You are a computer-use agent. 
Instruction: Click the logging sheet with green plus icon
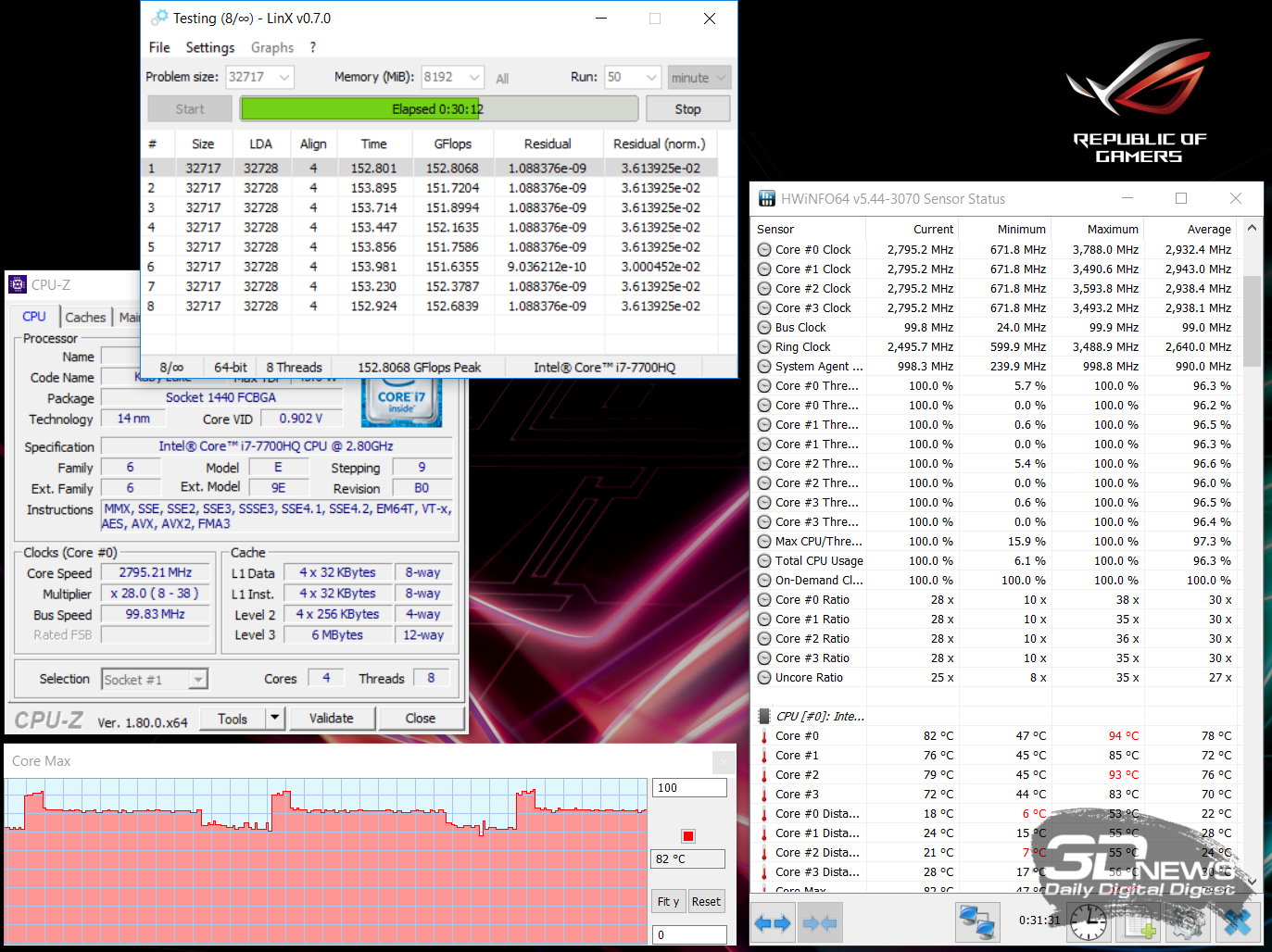1140,922
